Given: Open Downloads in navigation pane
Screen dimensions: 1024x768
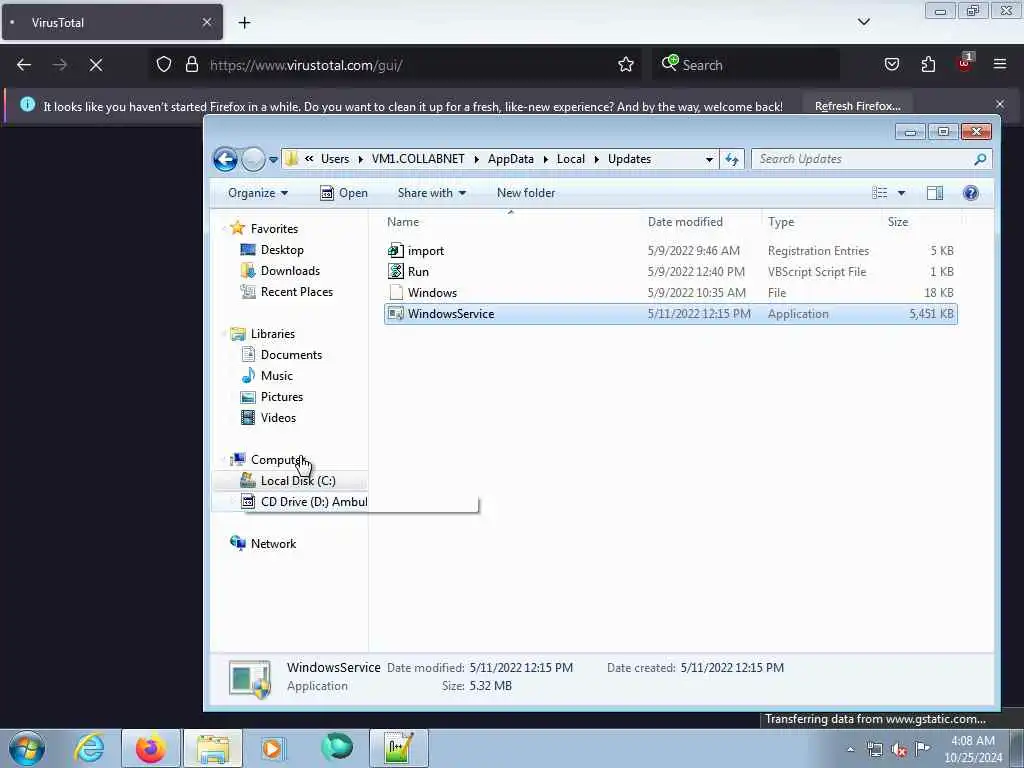Looking at the screenshot, I should pyautogui.click(x=290, y=270).
